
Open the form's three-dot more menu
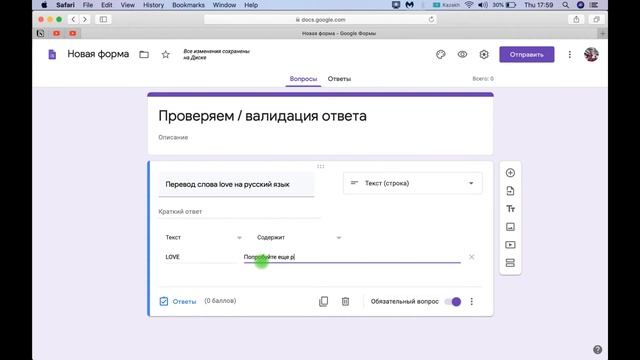[x=569, y=54]
